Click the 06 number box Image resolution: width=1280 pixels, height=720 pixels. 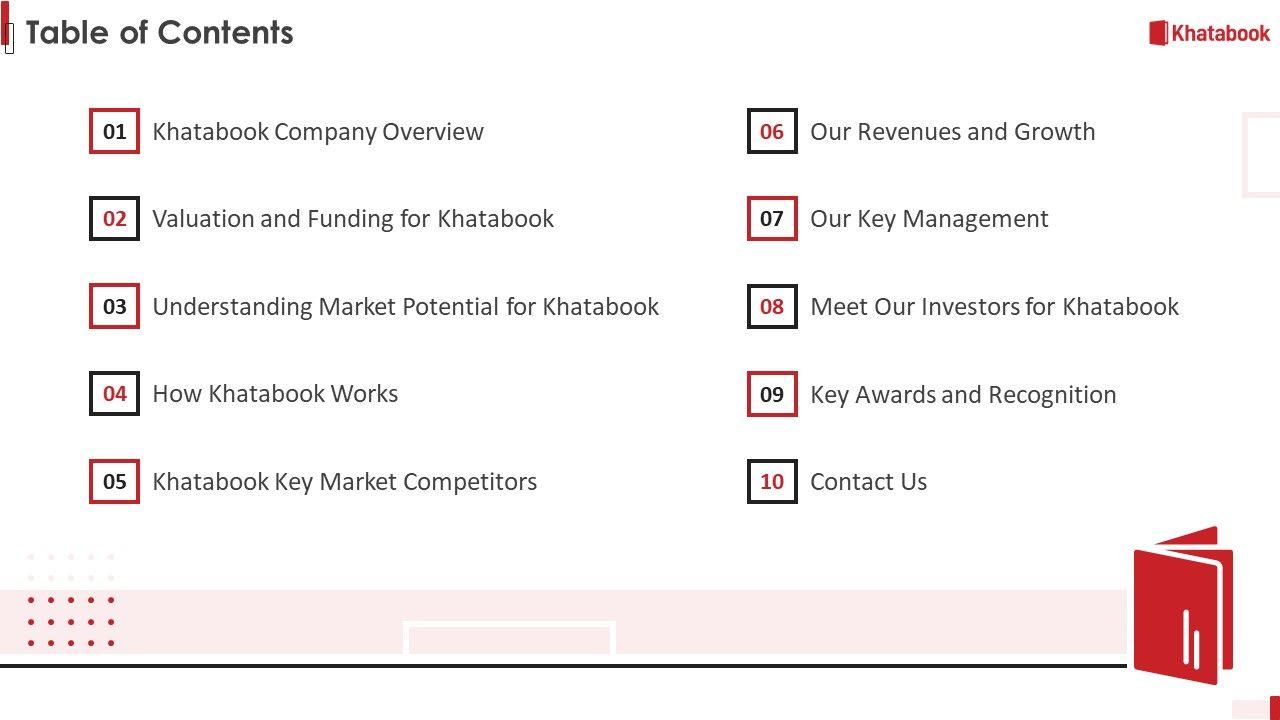point(772,131)
